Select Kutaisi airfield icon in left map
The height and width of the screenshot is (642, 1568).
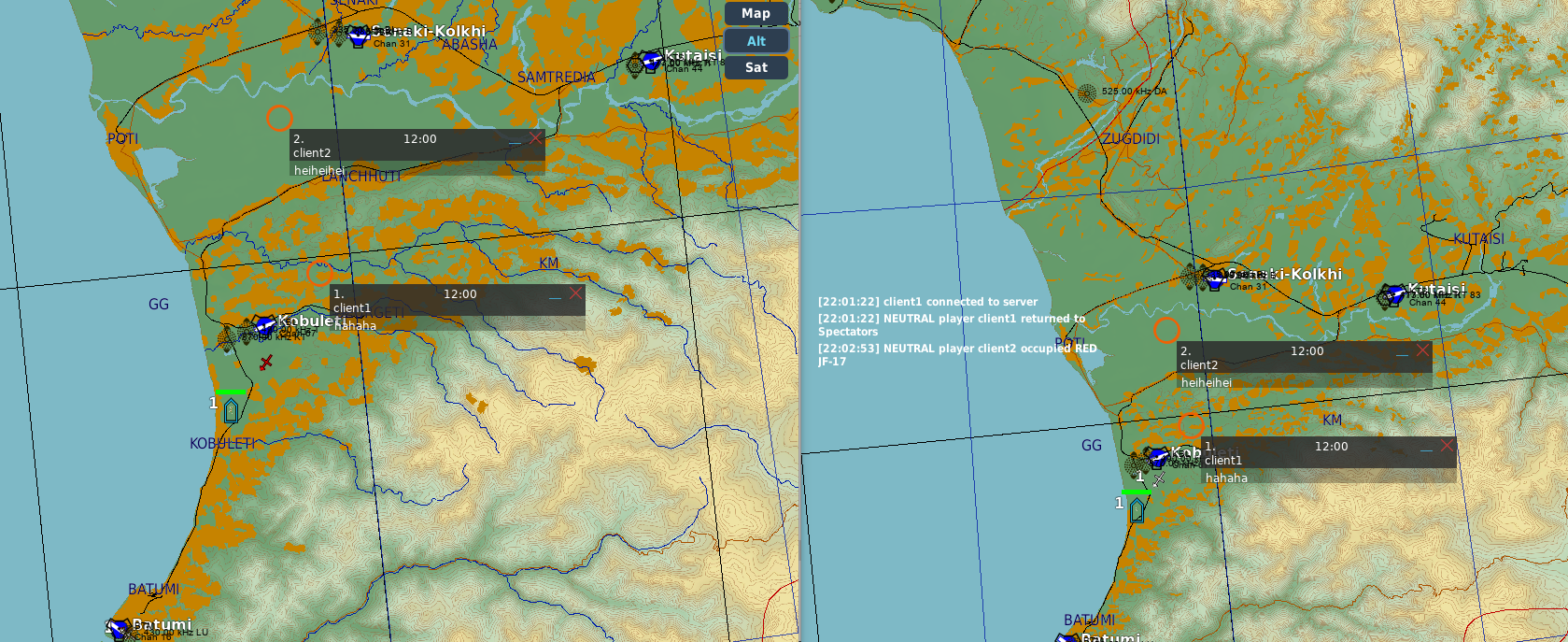pyautogui.click(x=651, y=62)
